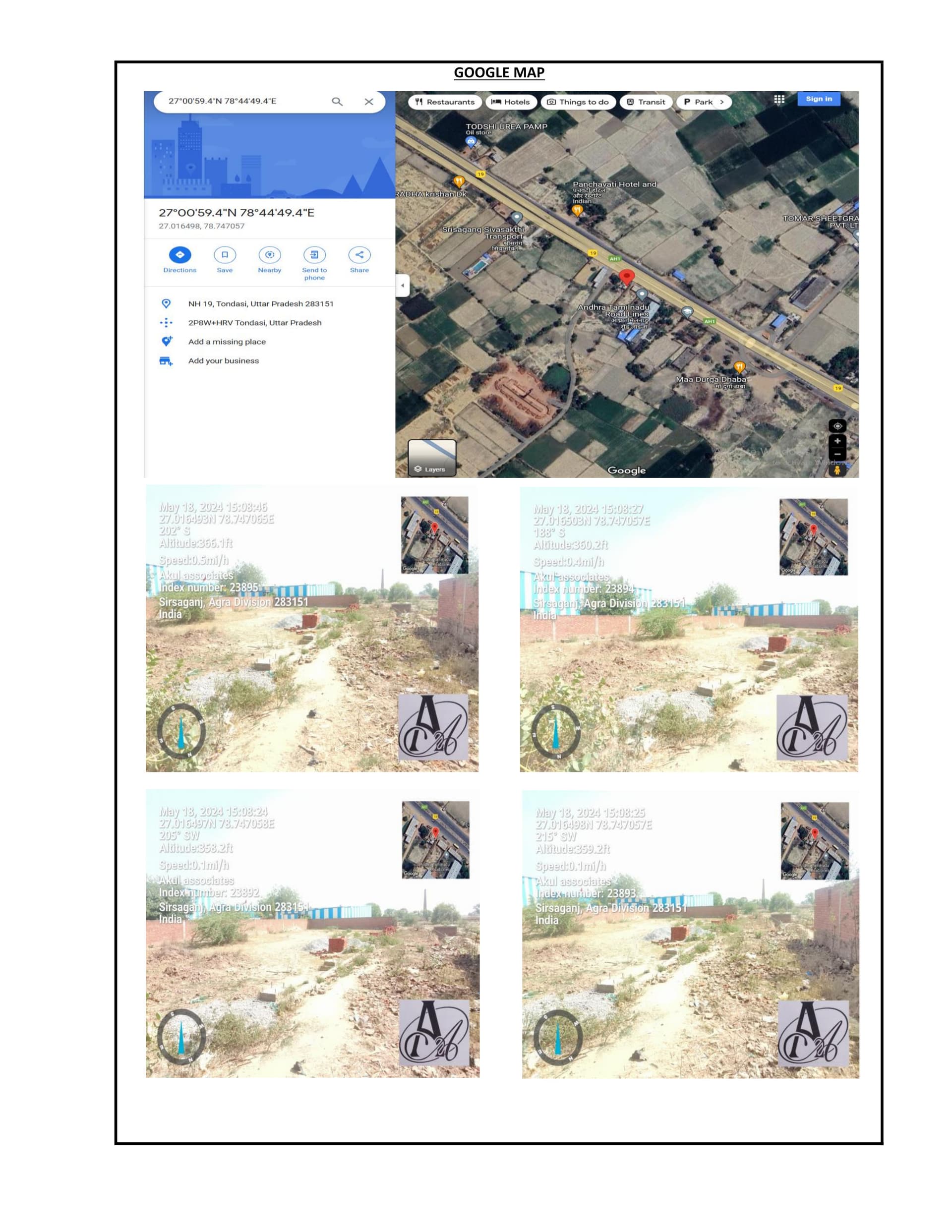This screenshot has height=1232, width=952.
Task: Select the Transit filter chip
Action: 646,102
